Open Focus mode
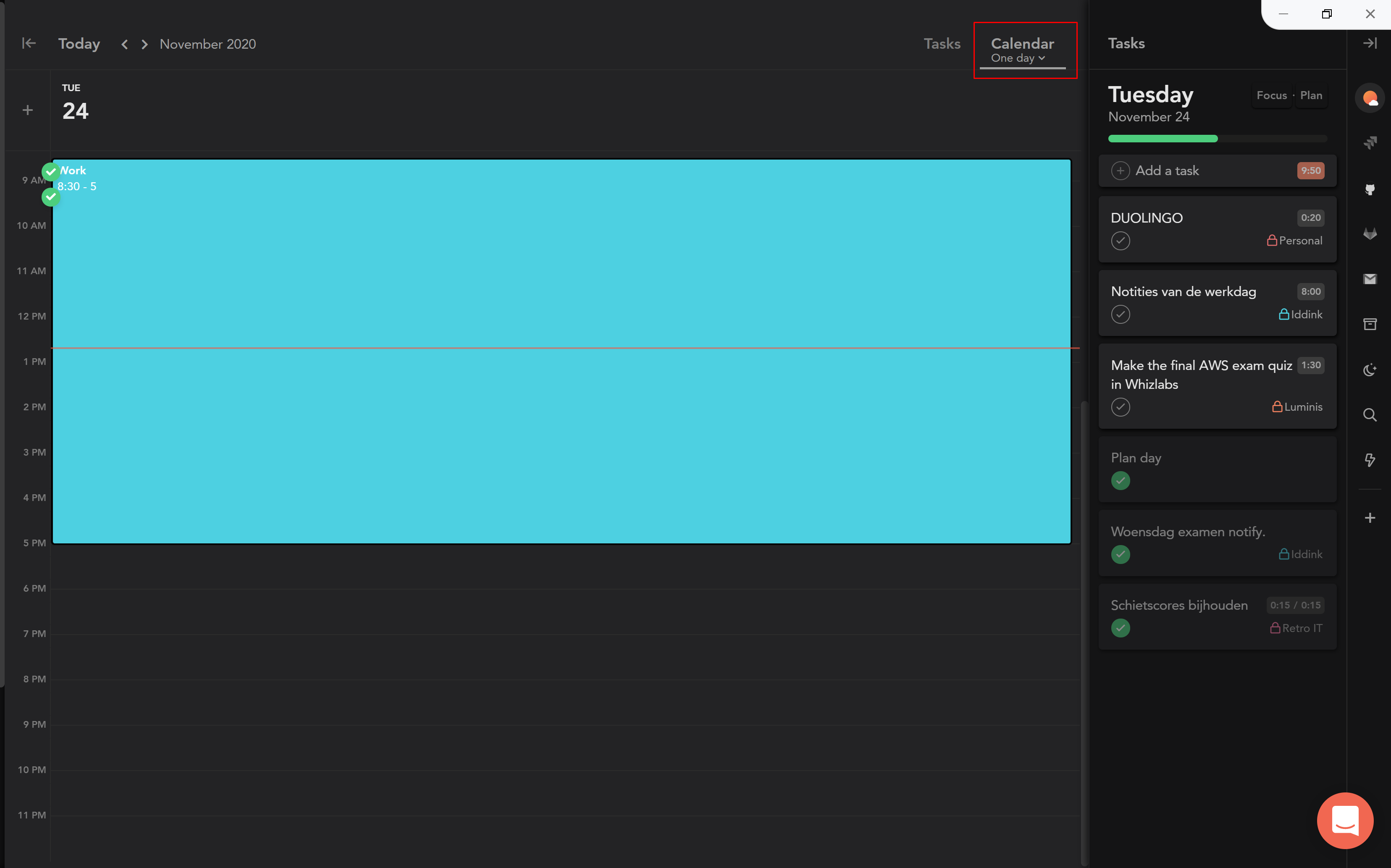Viewport: 1391px width, 868px height. (x=1271, y=95)
